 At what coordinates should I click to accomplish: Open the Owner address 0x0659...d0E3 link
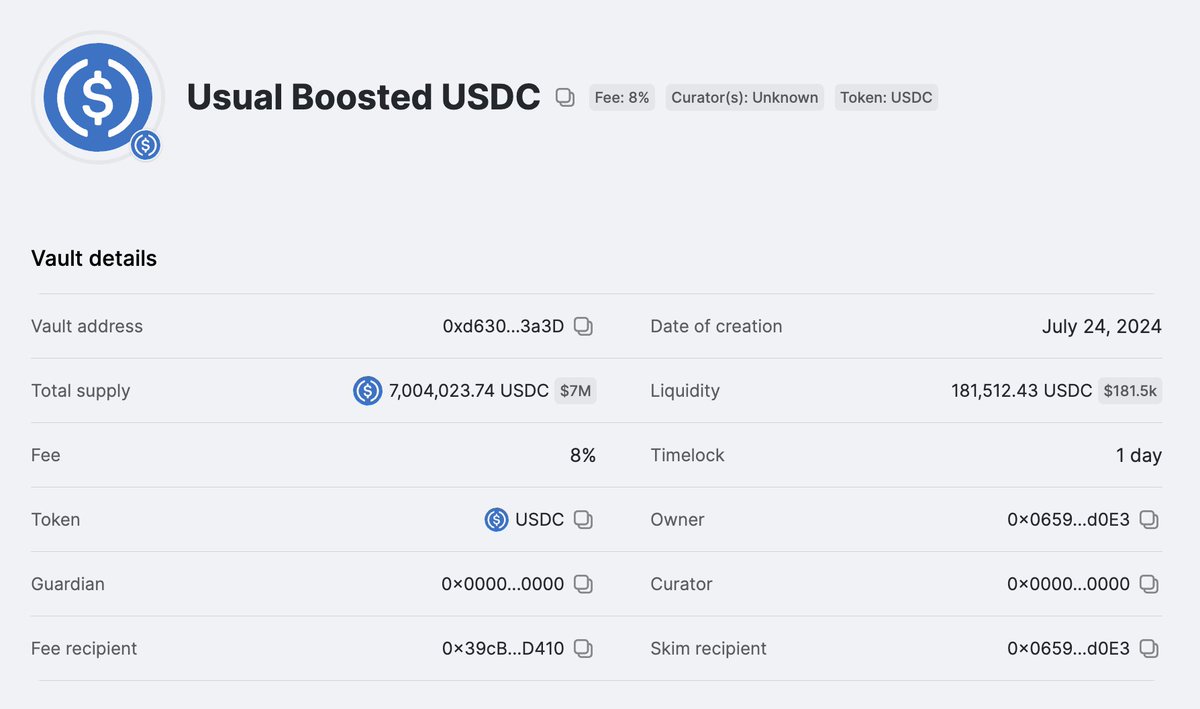click(x=1068, y=520)
